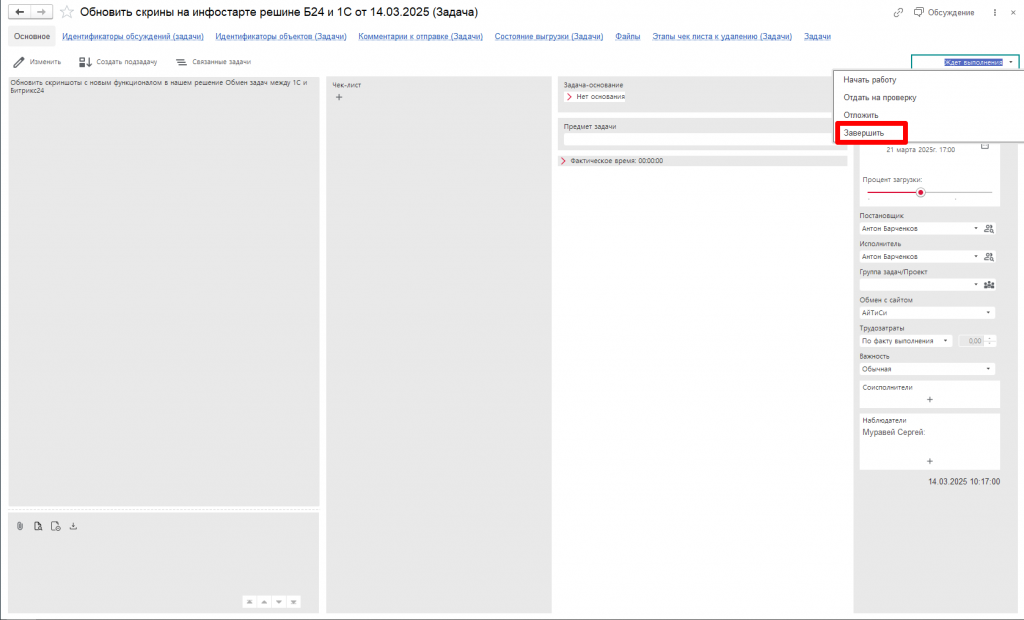Open Связанные задачи

(214, 62)
